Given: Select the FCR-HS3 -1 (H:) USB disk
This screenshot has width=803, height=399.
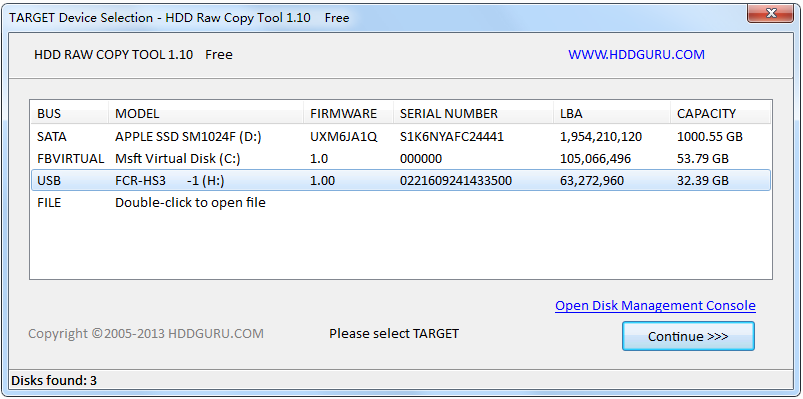Looking at the screenshot, I should coord(401,180).
